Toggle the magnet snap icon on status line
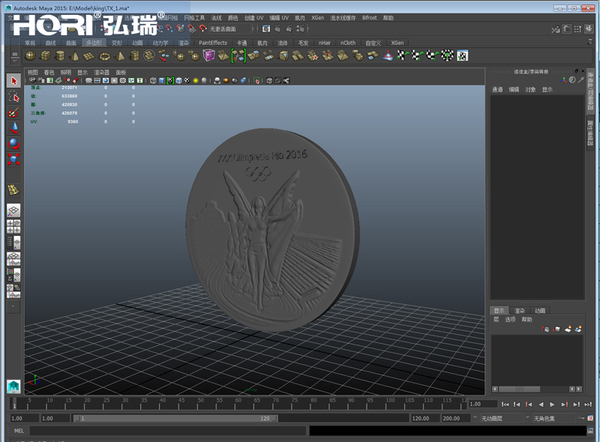Image resolution: width=600 pixels, height=442 pixels. tap(203, 29)
